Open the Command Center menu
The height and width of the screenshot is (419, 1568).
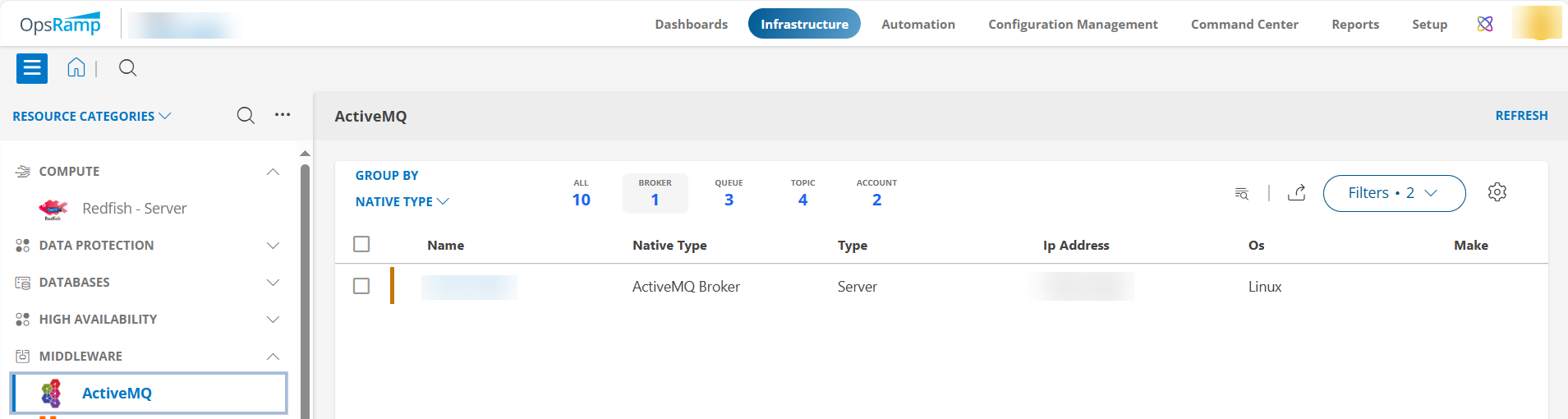pyautogui.click(x=1244, y=25)
